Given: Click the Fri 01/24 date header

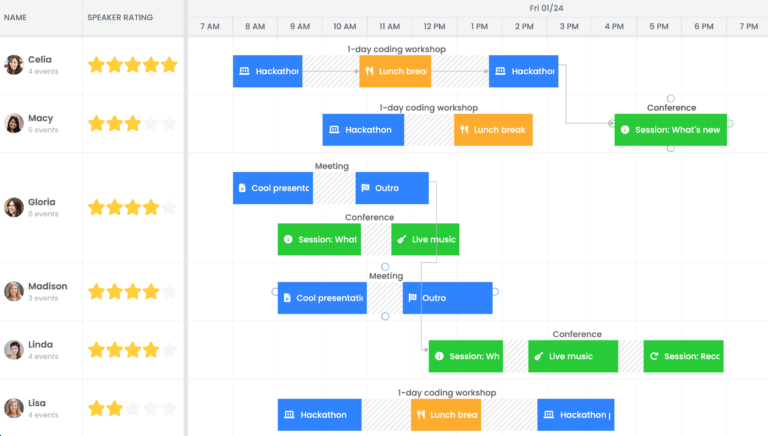Looking at the screenshot, I should [546, 8].
